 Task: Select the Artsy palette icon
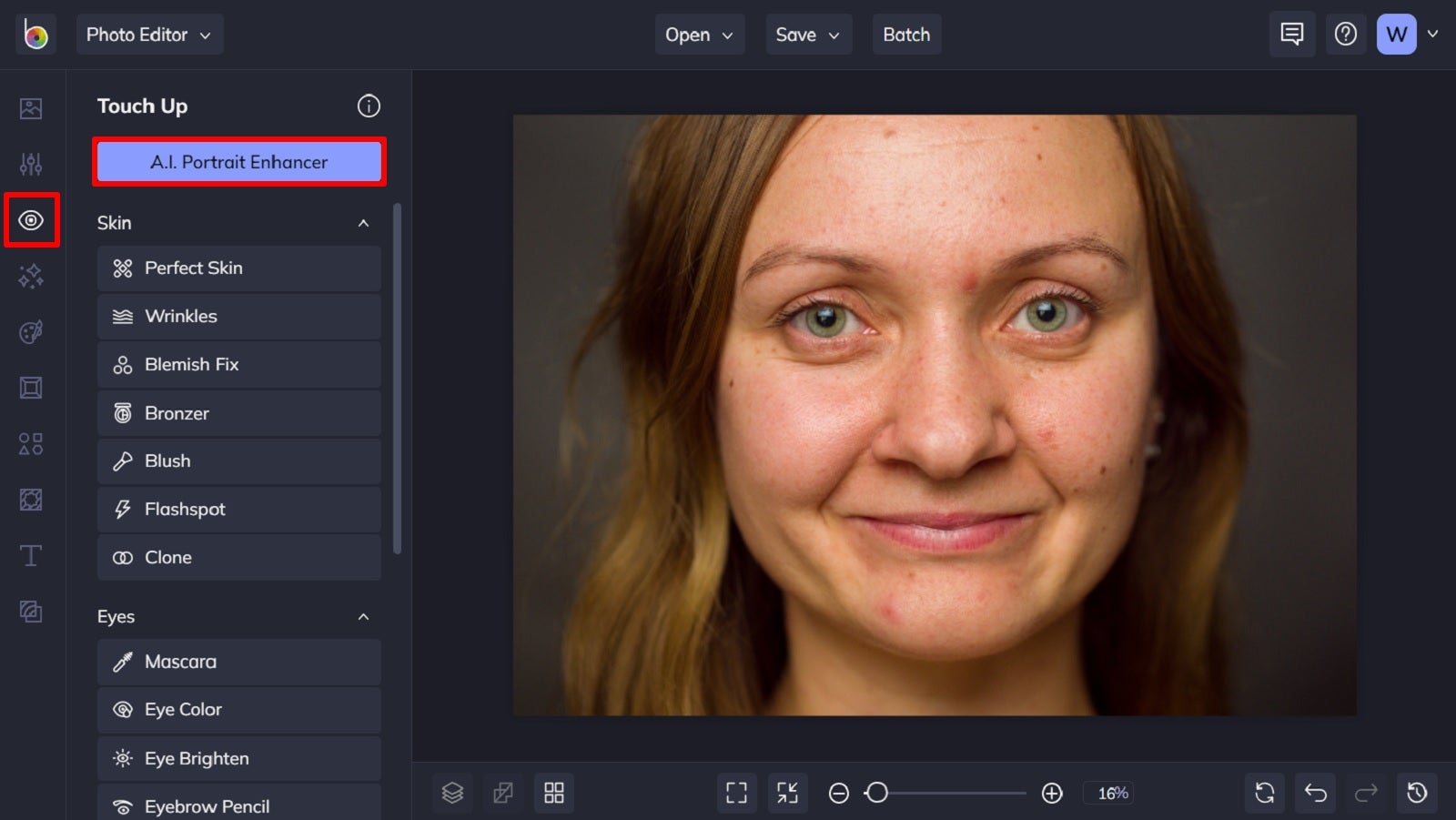(x=31, y=331)
